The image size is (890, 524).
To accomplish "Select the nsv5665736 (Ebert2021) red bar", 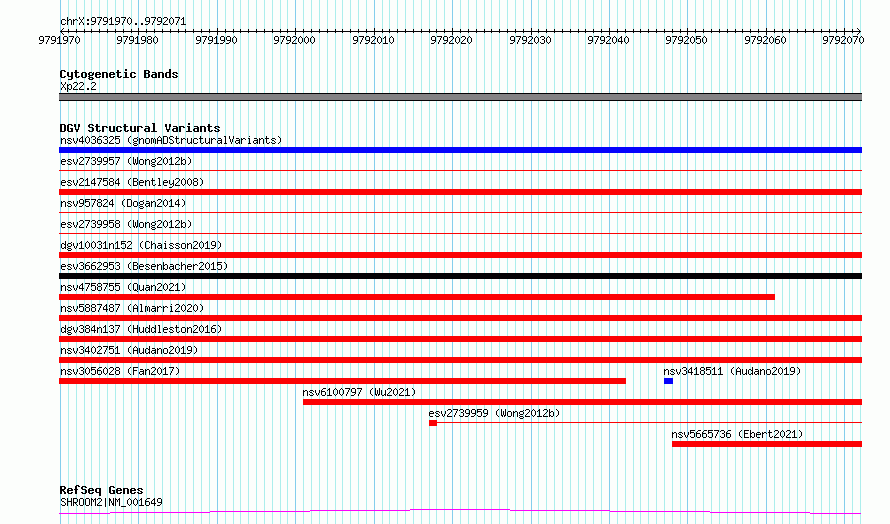I will 767,444.
